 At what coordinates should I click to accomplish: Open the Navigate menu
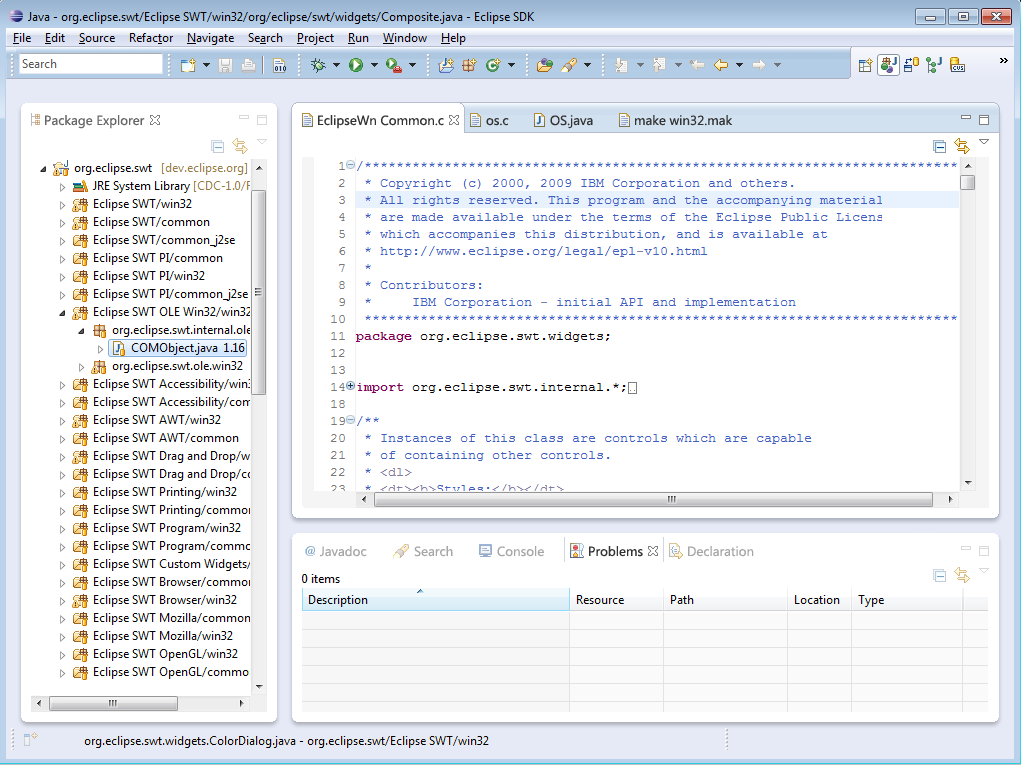[x=210, y=38]
